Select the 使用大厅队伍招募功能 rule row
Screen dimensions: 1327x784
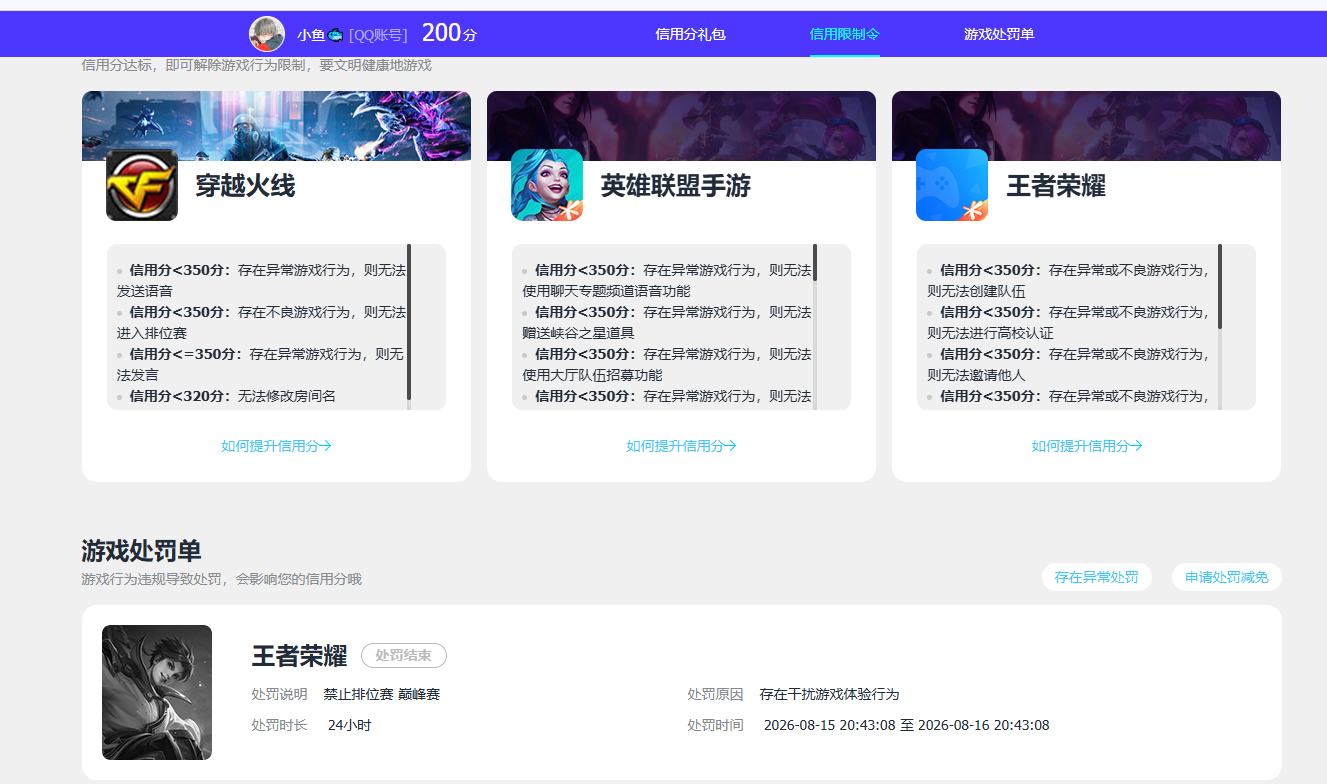coord(666,364)
